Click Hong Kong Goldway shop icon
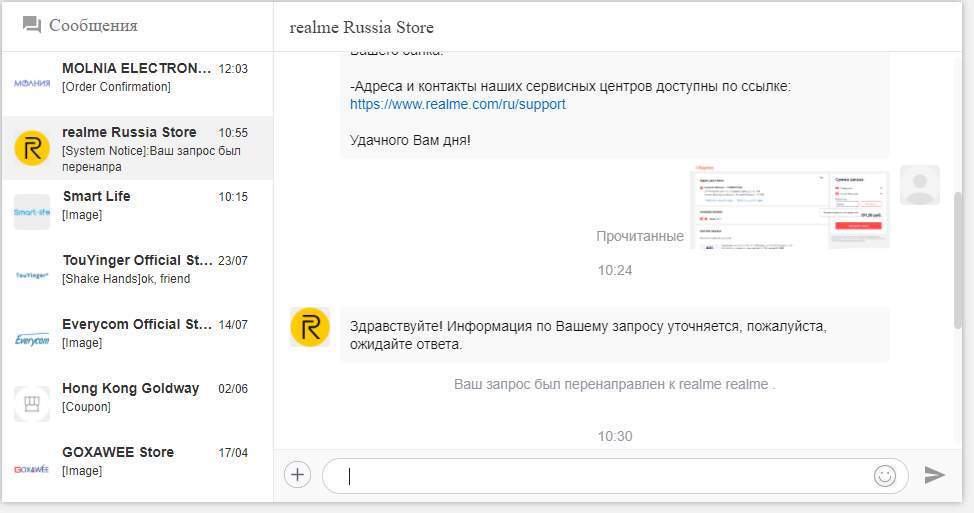Screen dimensions: 974x513 pos(32,404)
